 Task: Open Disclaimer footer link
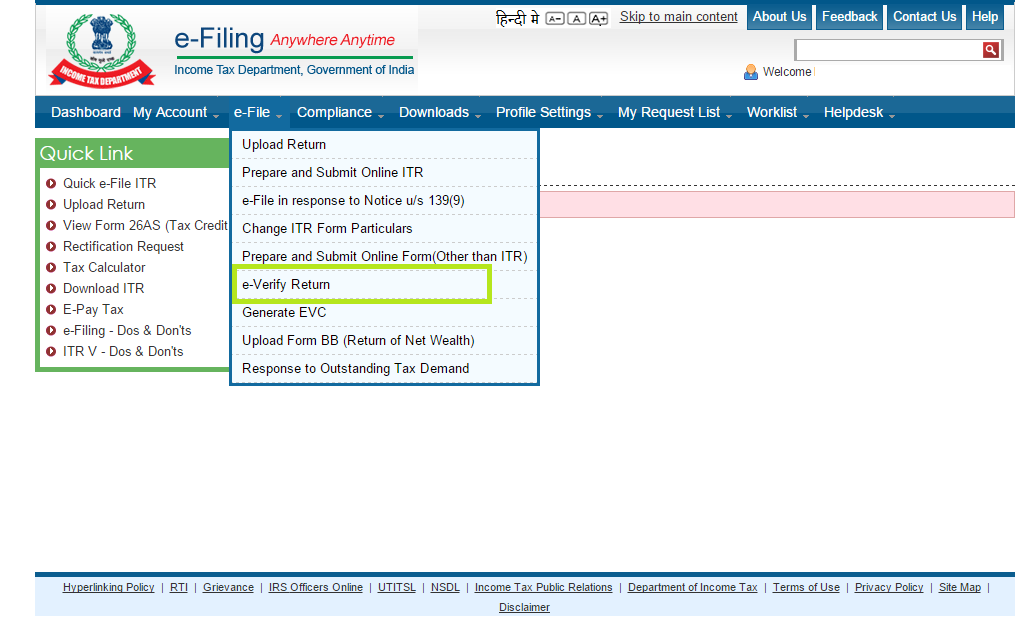[x=524, y=608]
